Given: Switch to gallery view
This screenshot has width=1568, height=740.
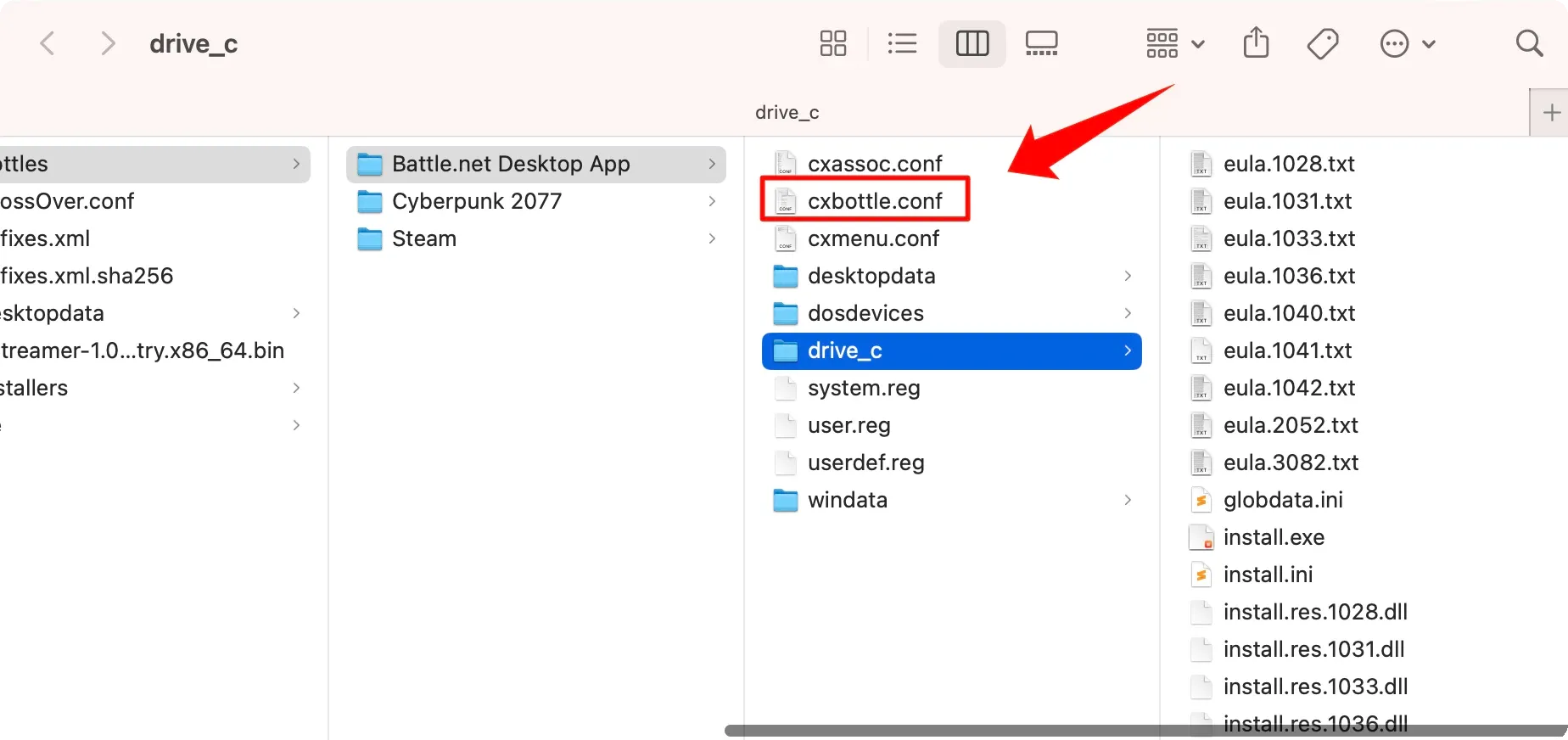Looking at the screenshot, I should tap(1041, 43).
